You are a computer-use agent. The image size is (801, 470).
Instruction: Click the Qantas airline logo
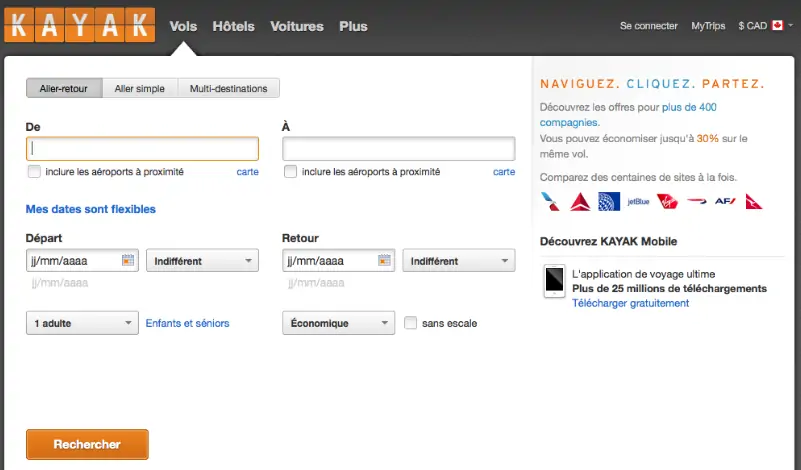[x=754, y=202]
